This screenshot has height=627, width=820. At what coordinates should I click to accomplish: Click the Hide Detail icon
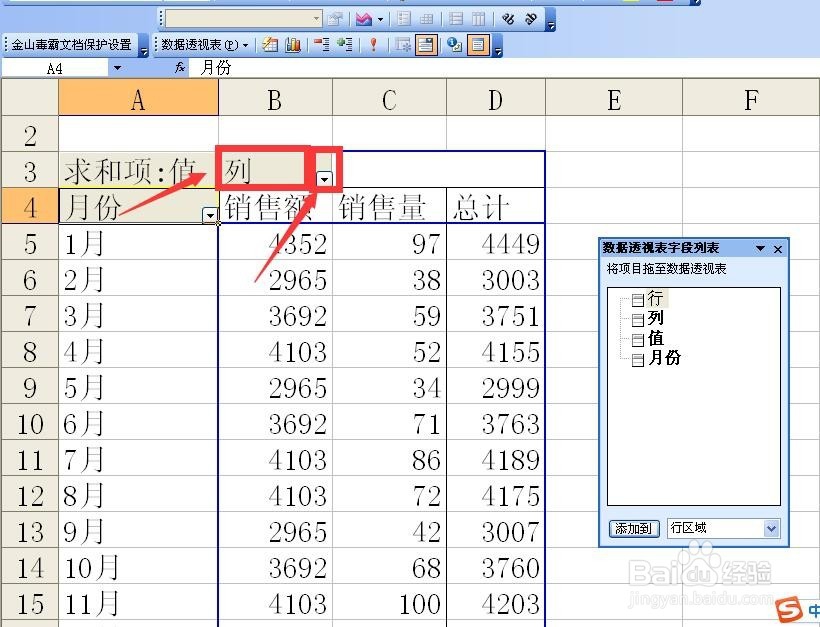(x=319, y=45)
